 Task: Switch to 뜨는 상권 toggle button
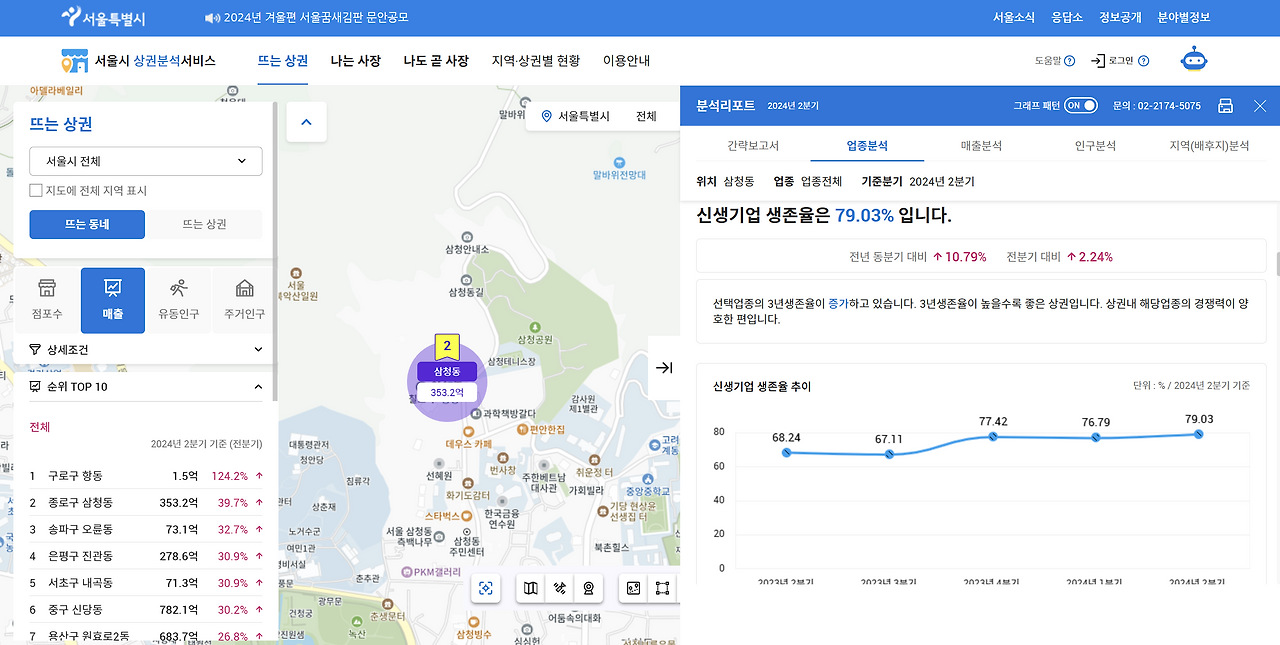[204, 224]
